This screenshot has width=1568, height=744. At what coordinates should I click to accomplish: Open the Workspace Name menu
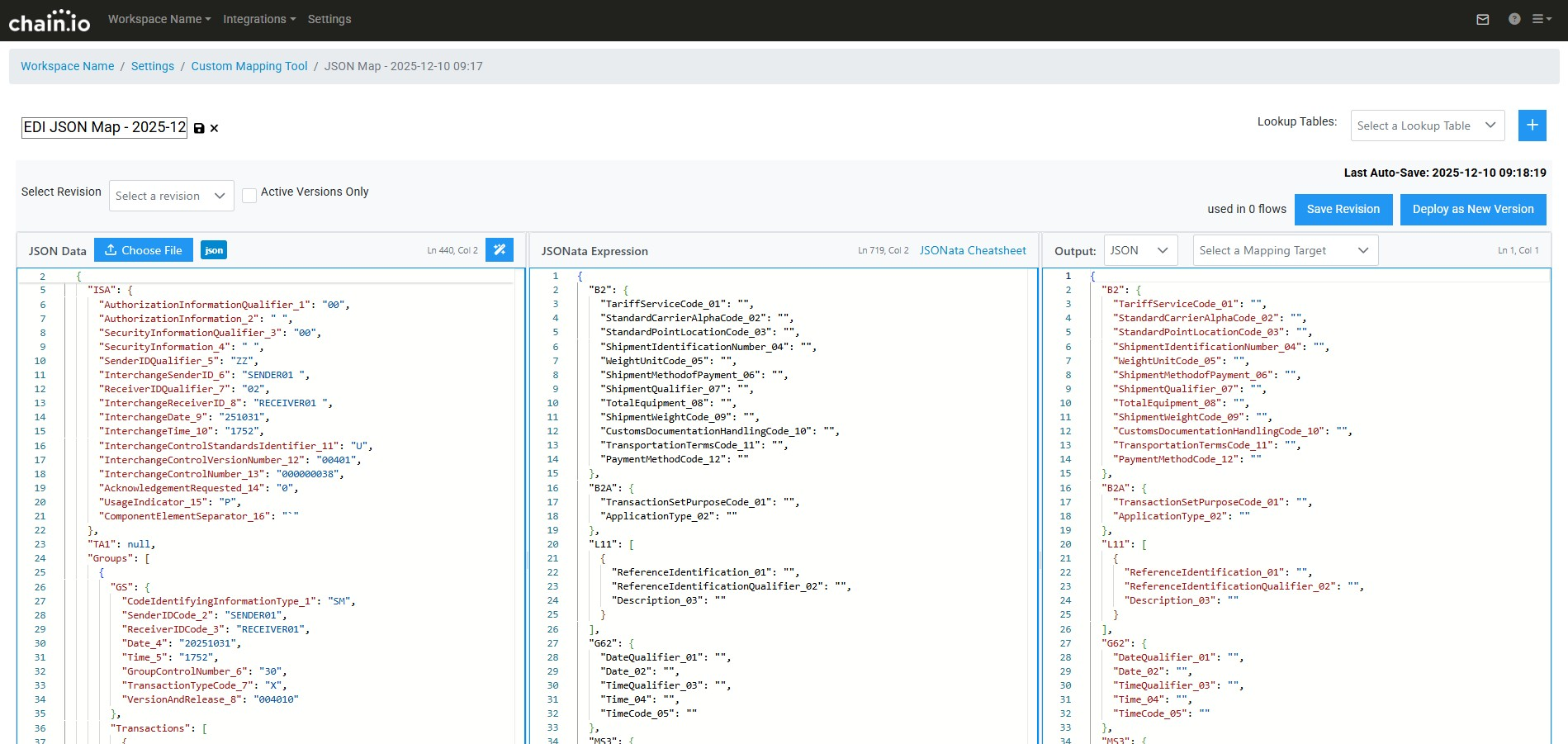tap(159, 19)
